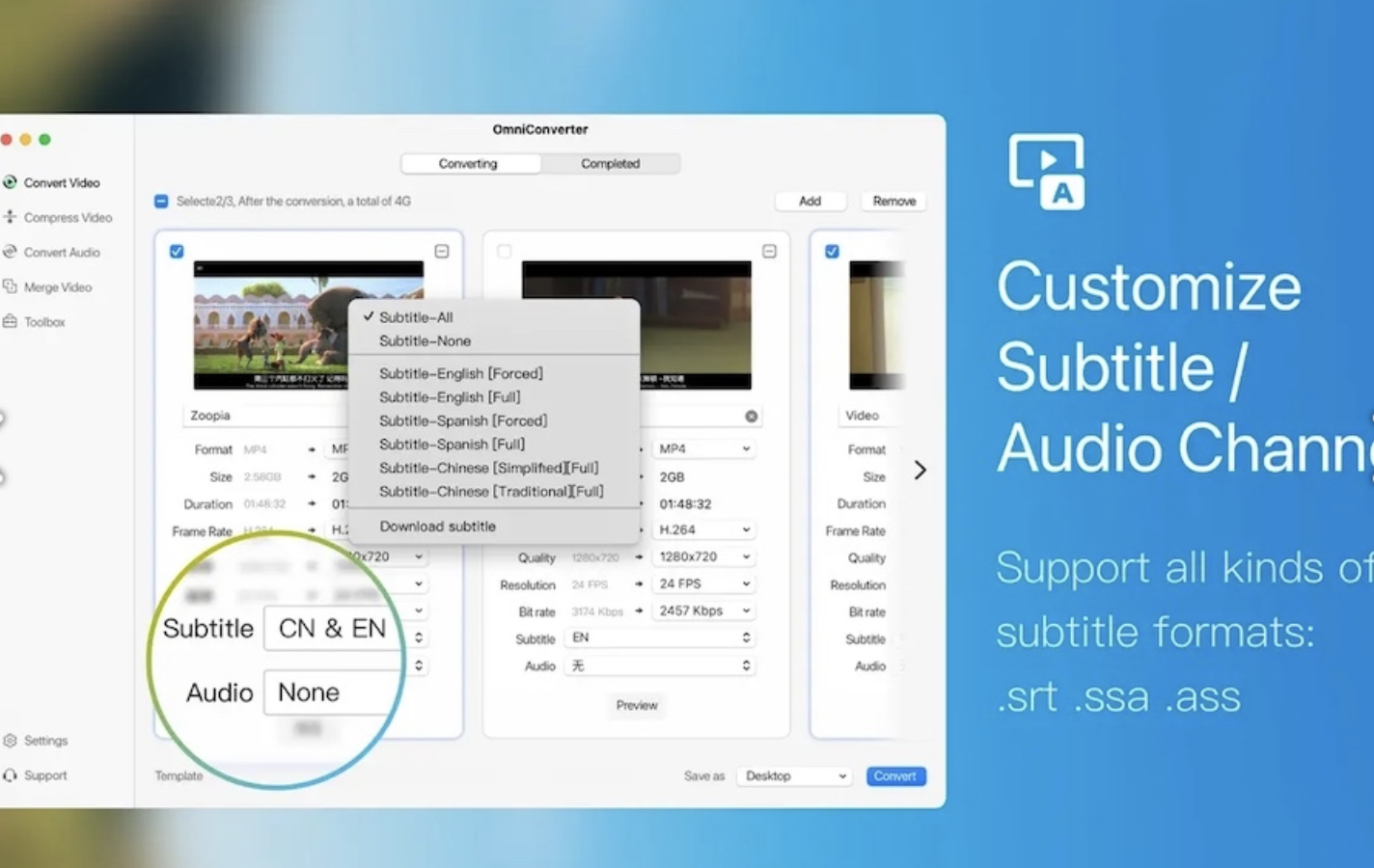The width and height of the screenshot is (1374, 868).
Task: Open the Merge Video feature
Action: (58, 286)
